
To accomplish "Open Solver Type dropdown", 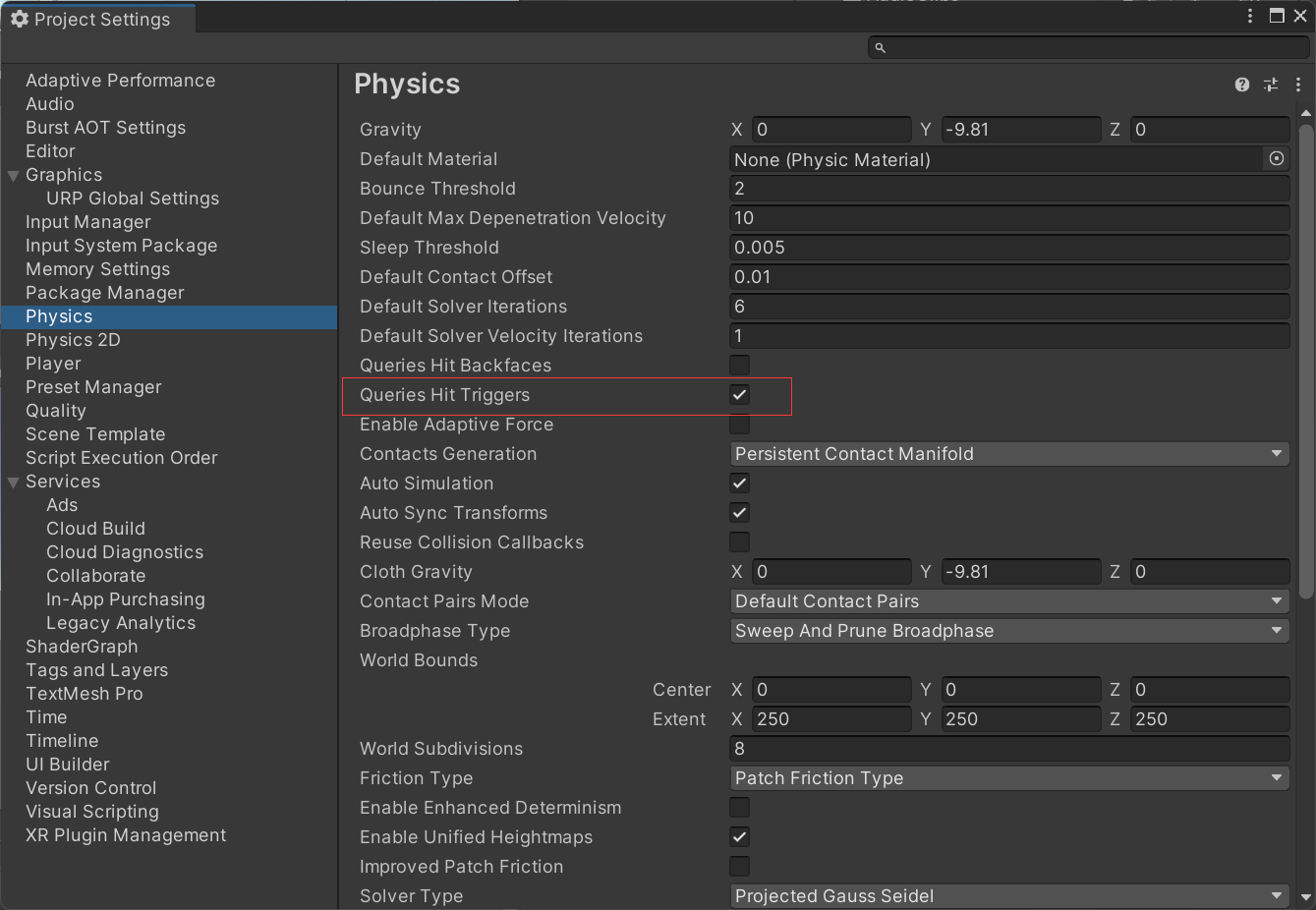I will coord(1009,895).
